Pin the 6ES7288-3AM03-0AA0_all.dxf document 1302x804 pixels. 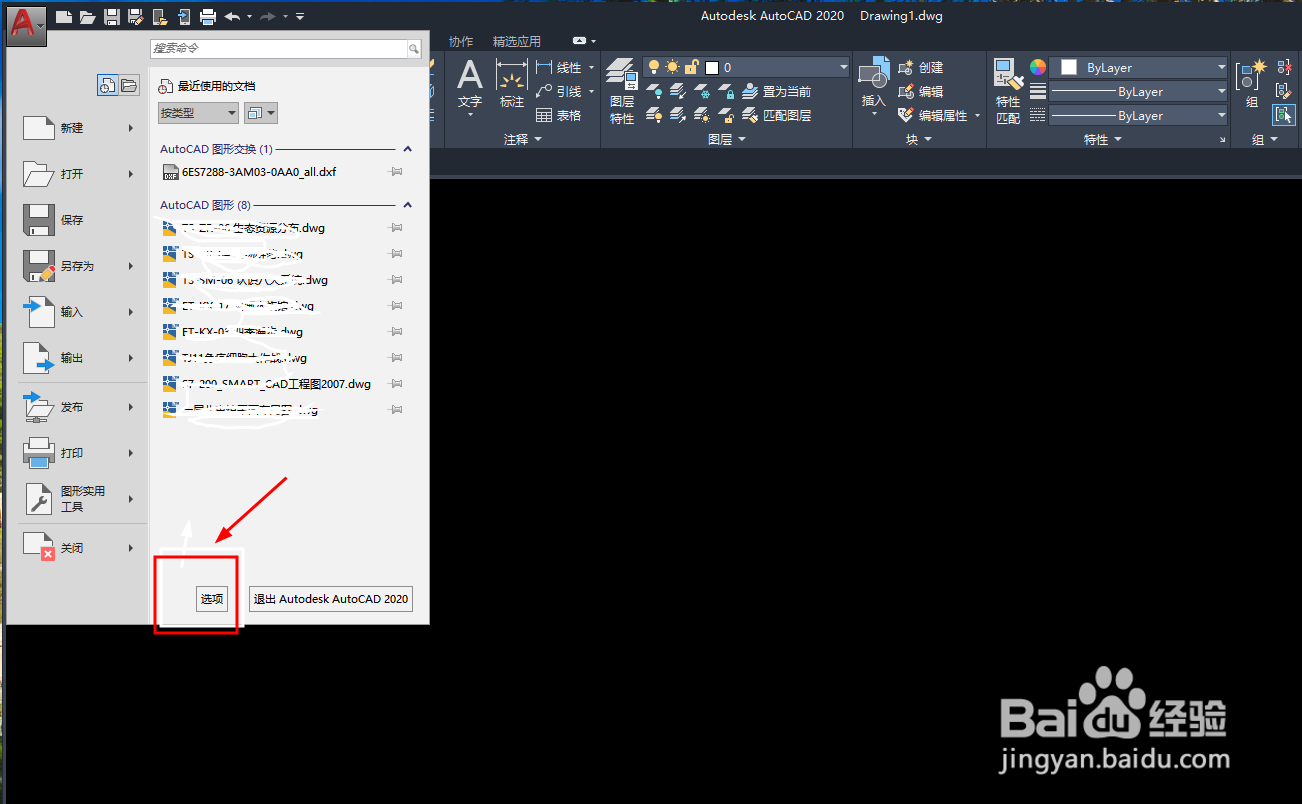396,172
